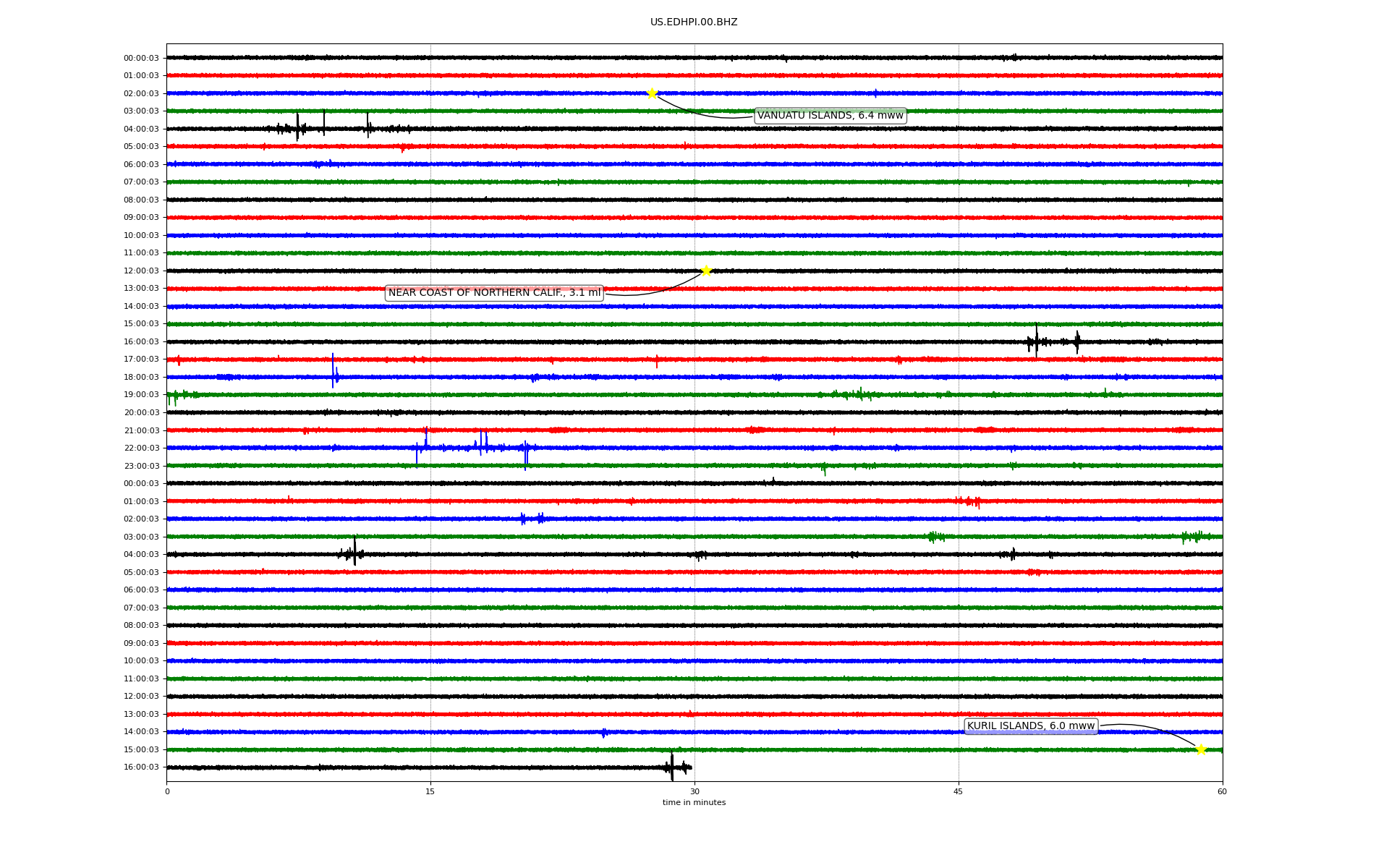Click the Vanuatu Islands earthquake star marker

point(652,93)
